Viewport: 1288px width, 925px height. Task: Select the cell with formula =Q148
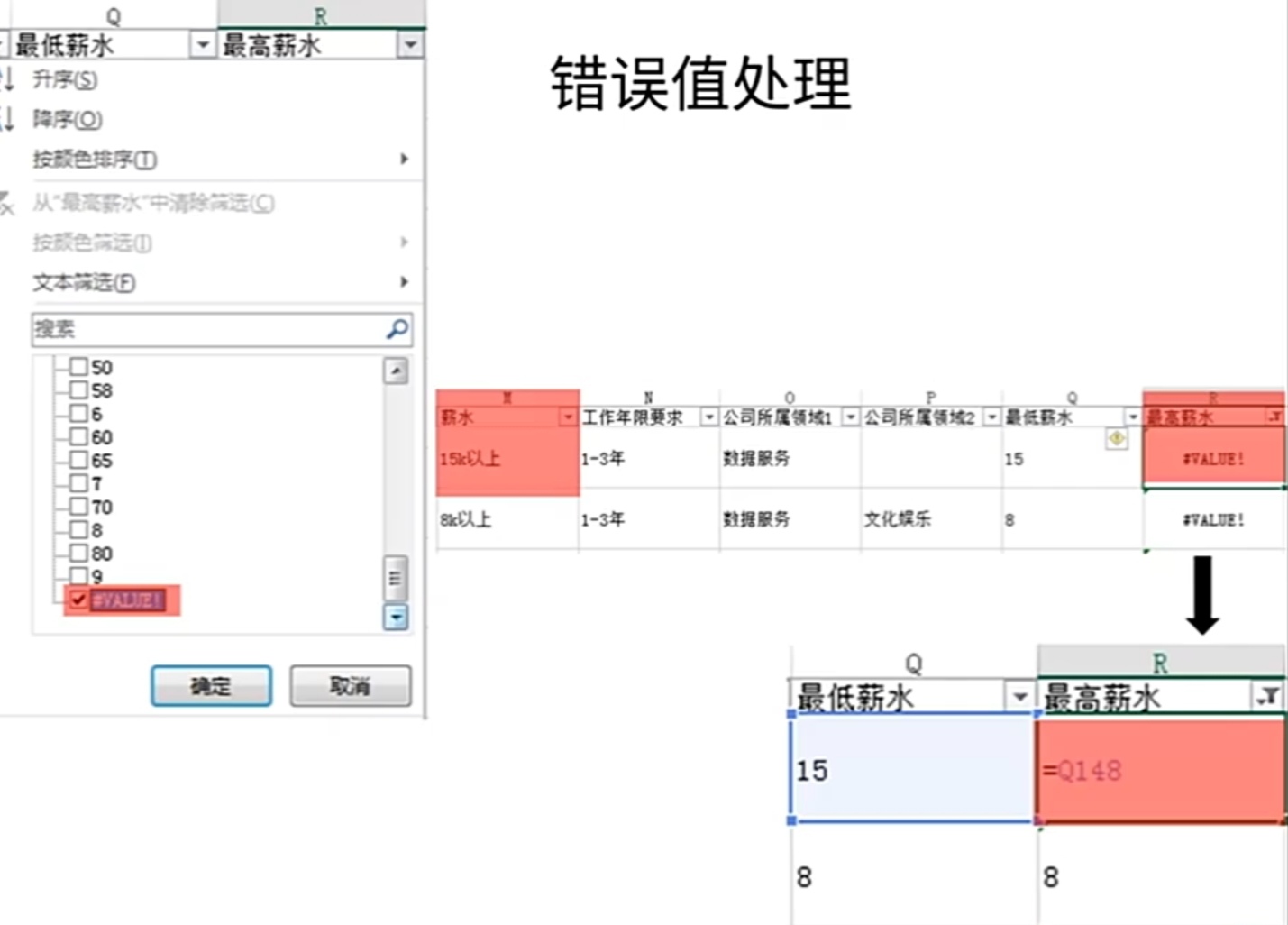1161,770
